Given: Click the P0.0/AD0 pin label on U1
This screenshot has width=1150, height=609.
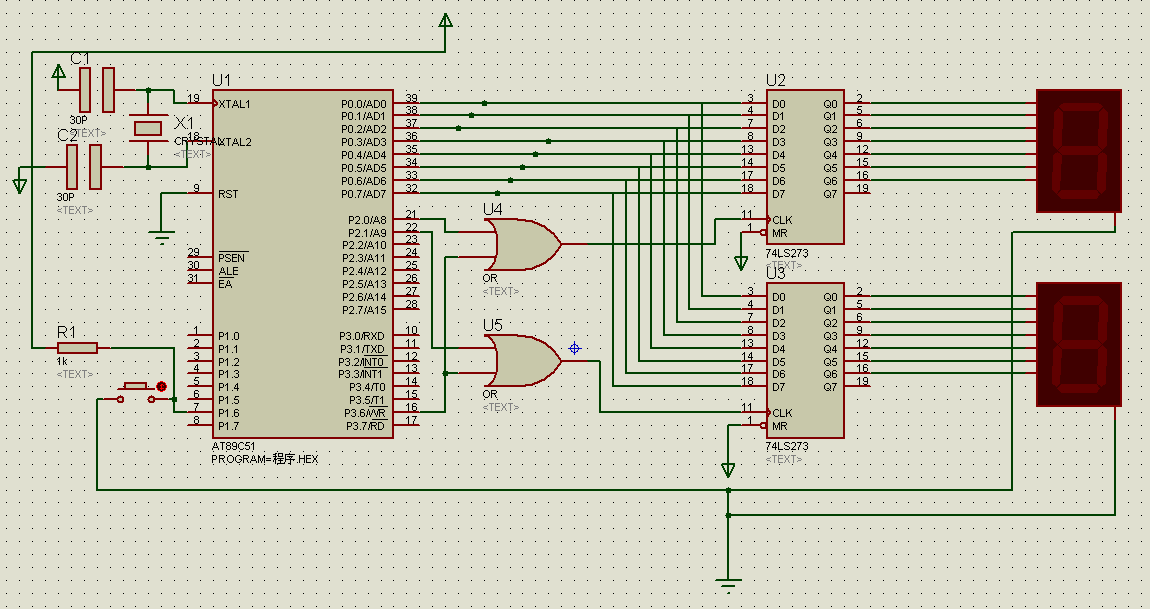Looking at the screenshot, I should (x=364, y=104).
